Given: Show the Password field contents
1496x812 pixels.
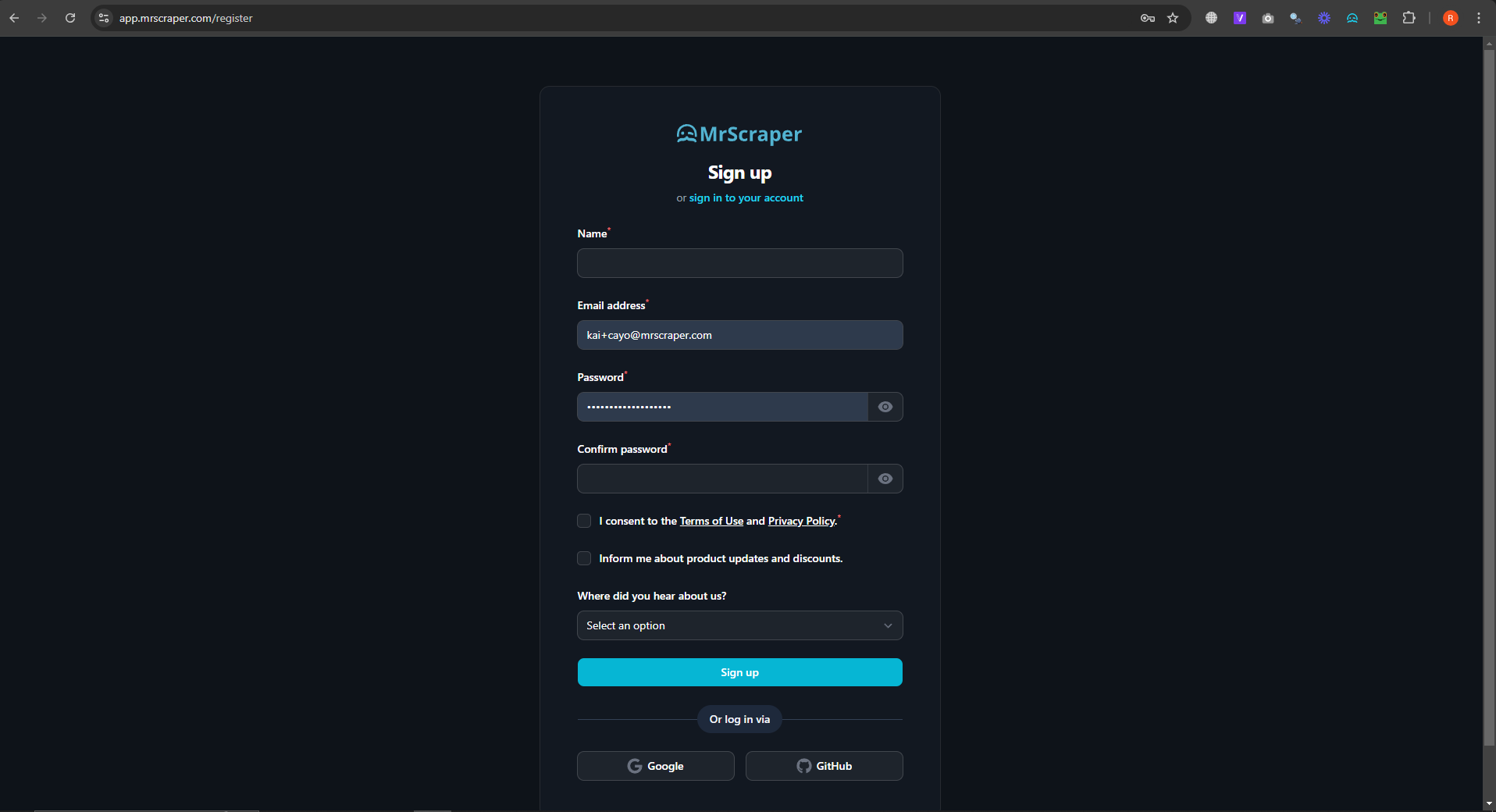Looking at the screenshot, I should (x=885, y=407).
